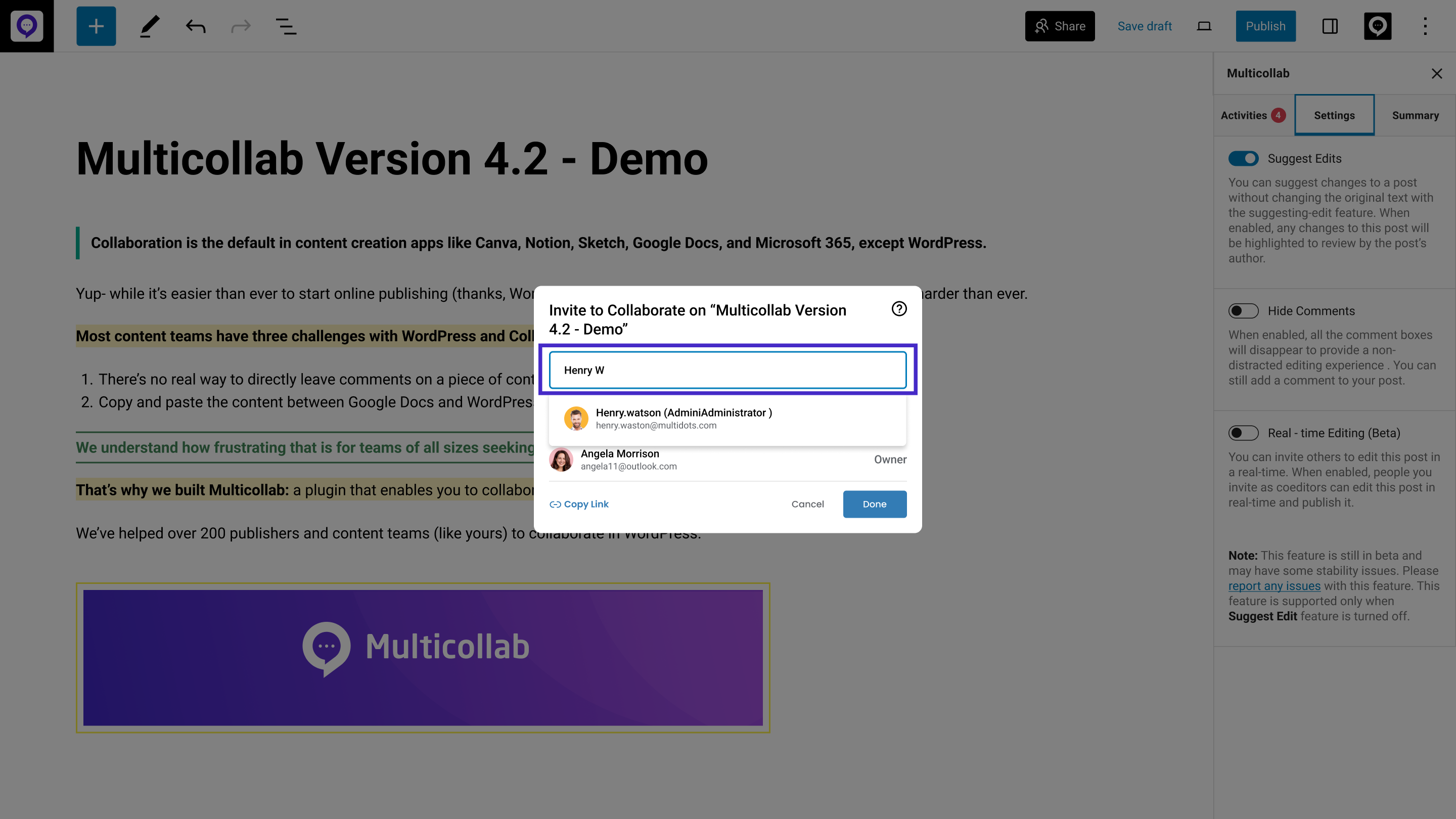Click the angela11@outlook.com email text
Image resolution: width=1456 pixels, height=819 pixels.
click(628, 466)
